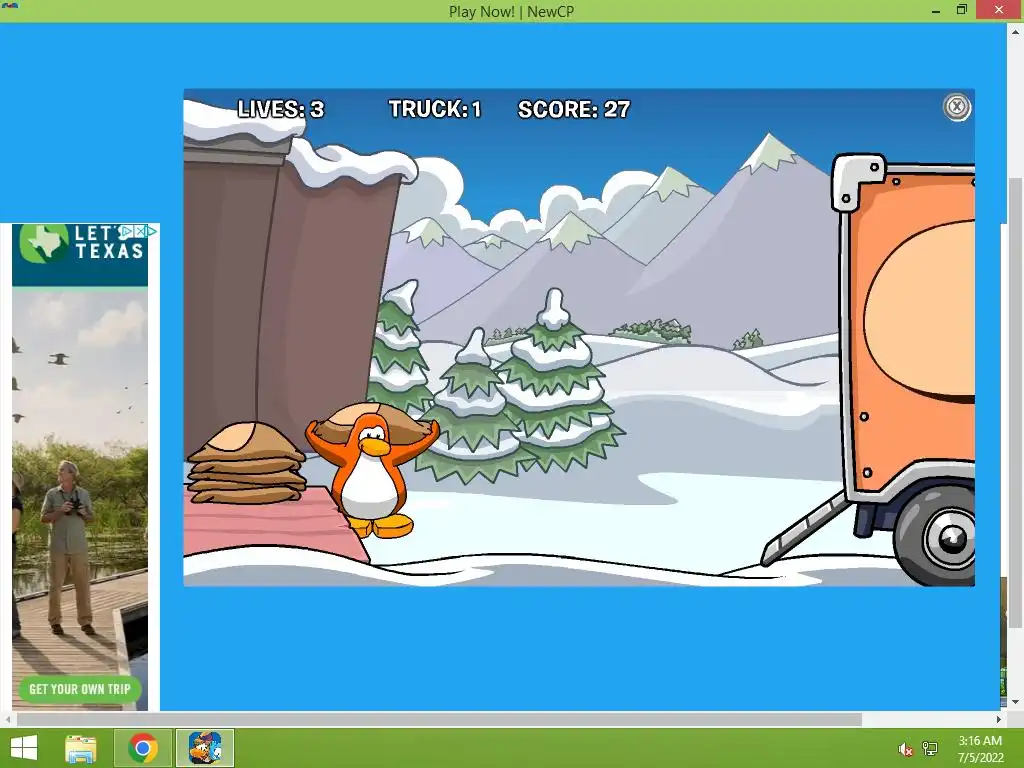Click the SCORE: 27 counter
This screenshot has width=1024, height=768.
click(x=574, y=109)
